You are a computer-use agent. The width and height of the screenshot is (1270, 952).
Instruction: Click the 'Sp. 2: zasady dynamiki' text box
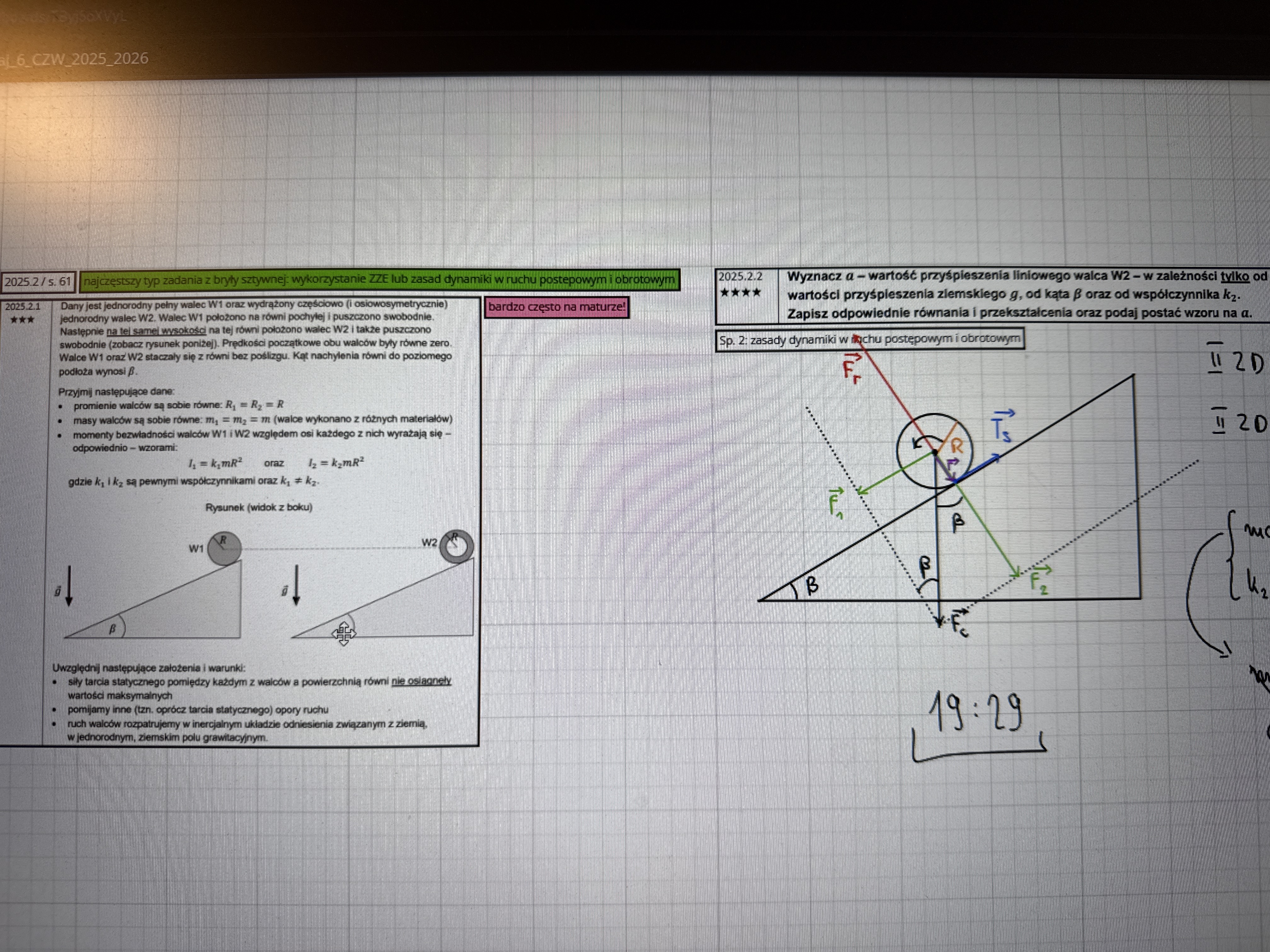coord(869,340)
